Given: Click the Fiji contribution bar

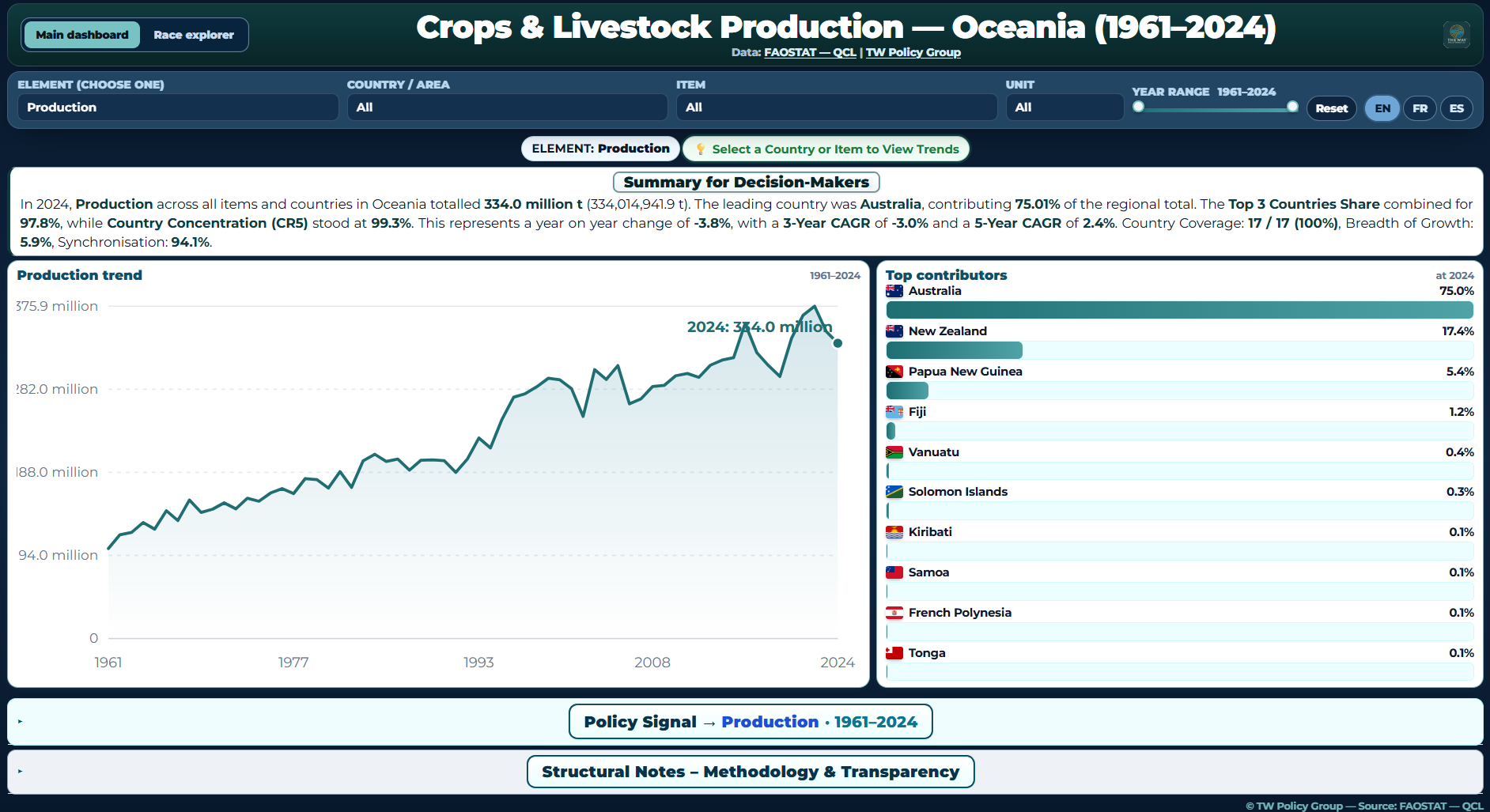Looking at the screenshot, I should click(891, 431).
